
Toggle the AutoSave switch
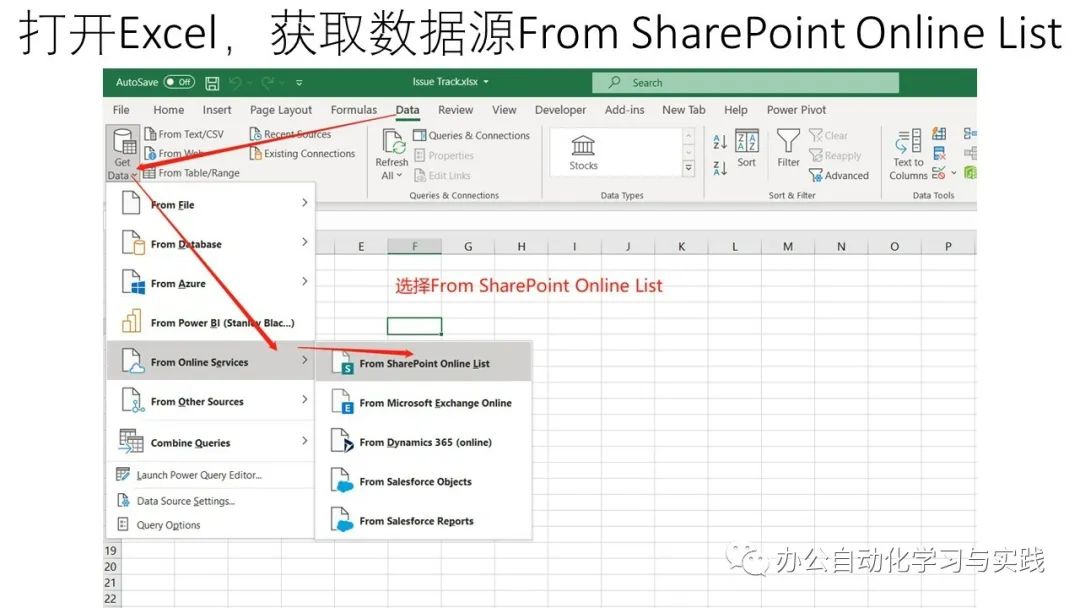179,82
